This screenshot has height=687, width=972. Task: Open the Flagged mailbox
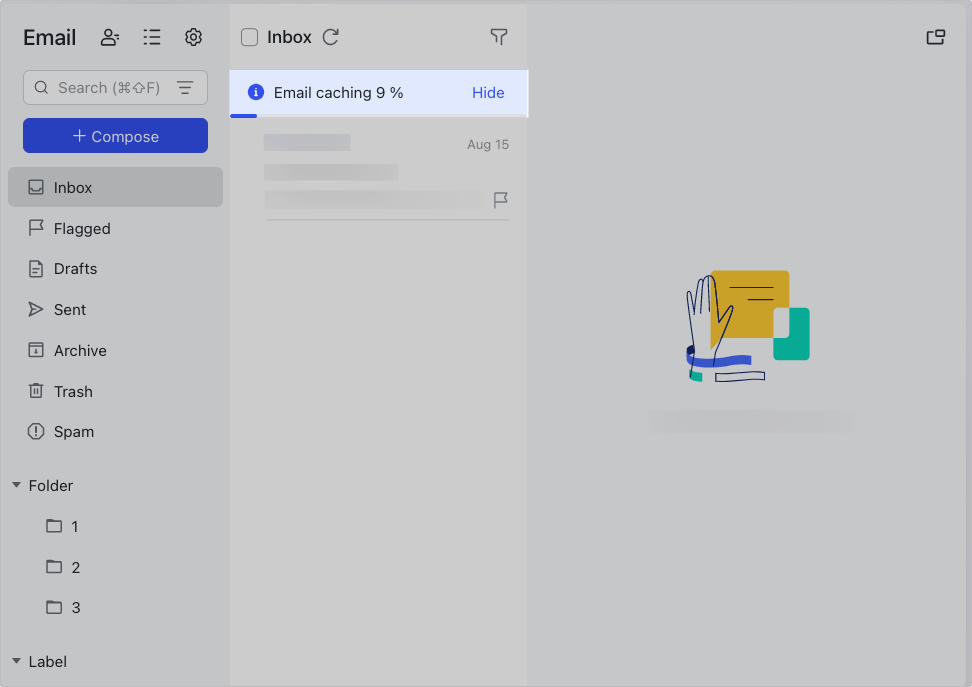82,229
